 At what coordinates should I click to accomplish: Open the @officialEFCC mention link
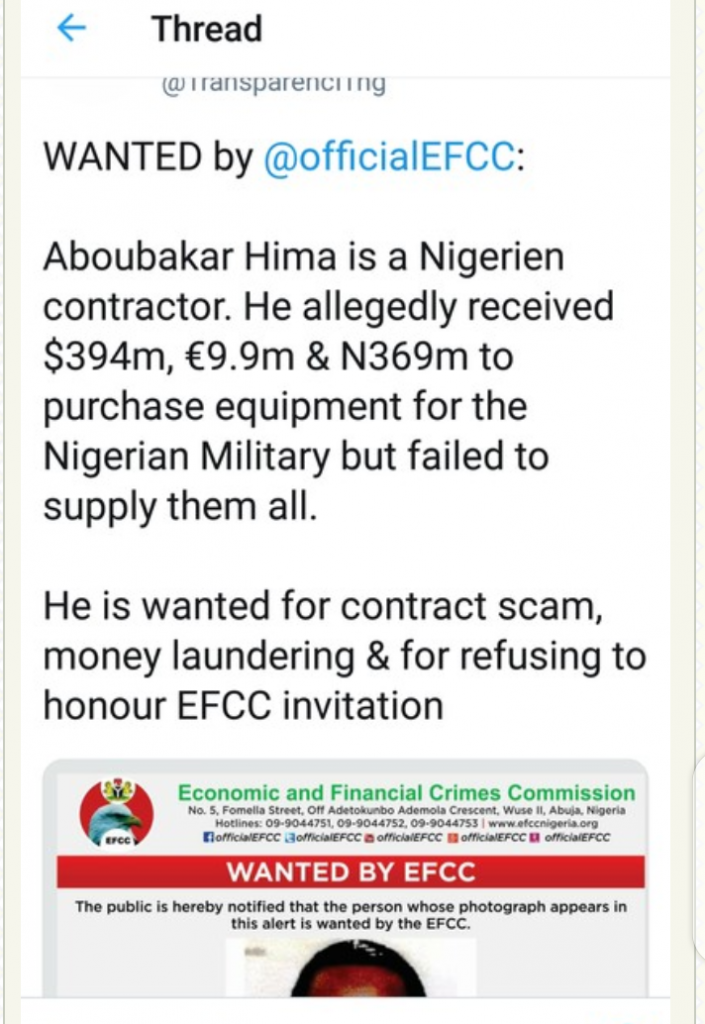point(390,159)
